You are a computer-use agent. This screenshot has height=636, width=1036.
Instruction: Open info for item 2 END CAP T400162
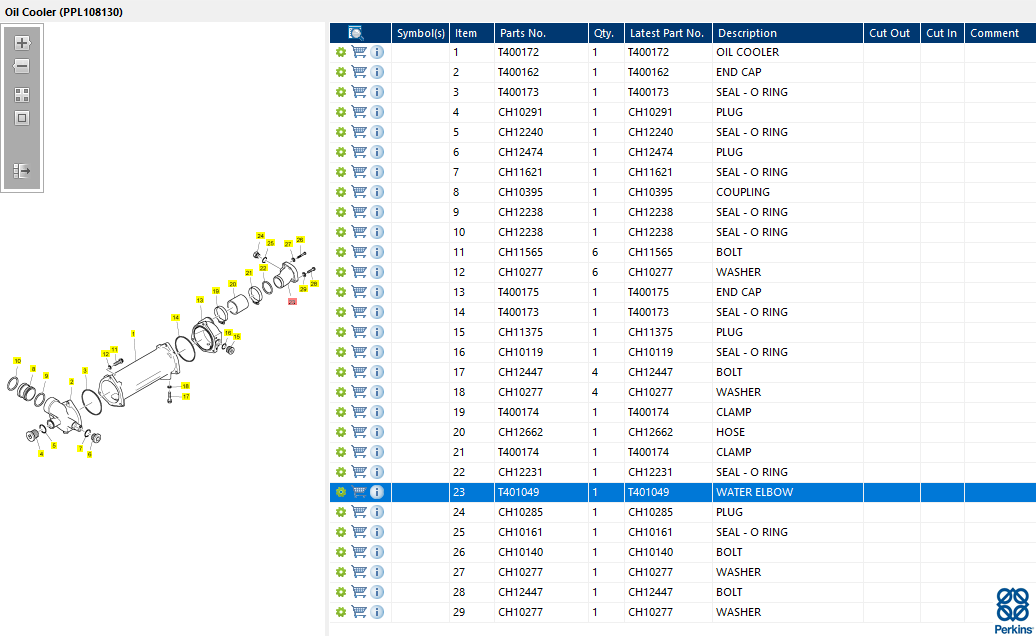[x=377, y=72]
